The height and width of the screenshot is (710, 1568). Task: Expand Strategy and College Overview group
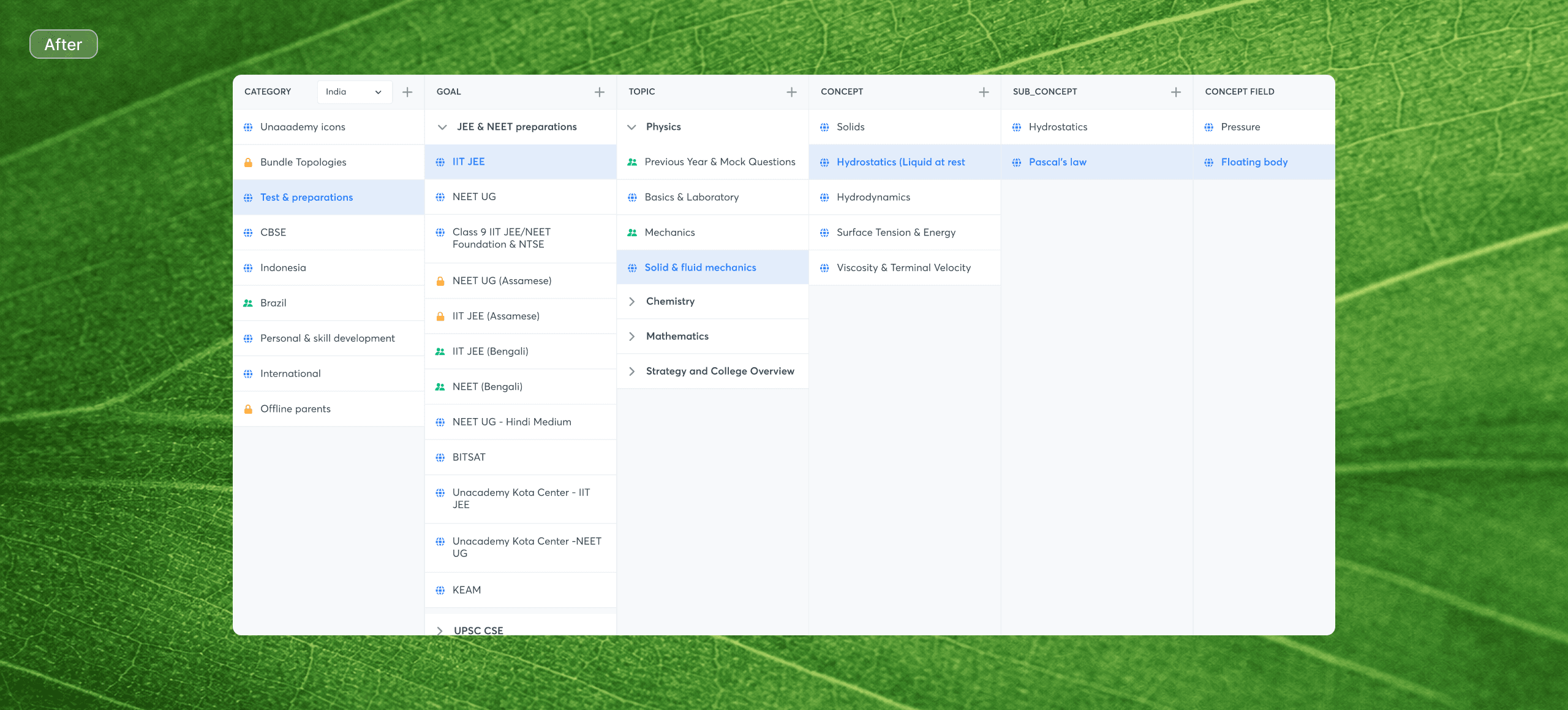[x=631, y=371]
